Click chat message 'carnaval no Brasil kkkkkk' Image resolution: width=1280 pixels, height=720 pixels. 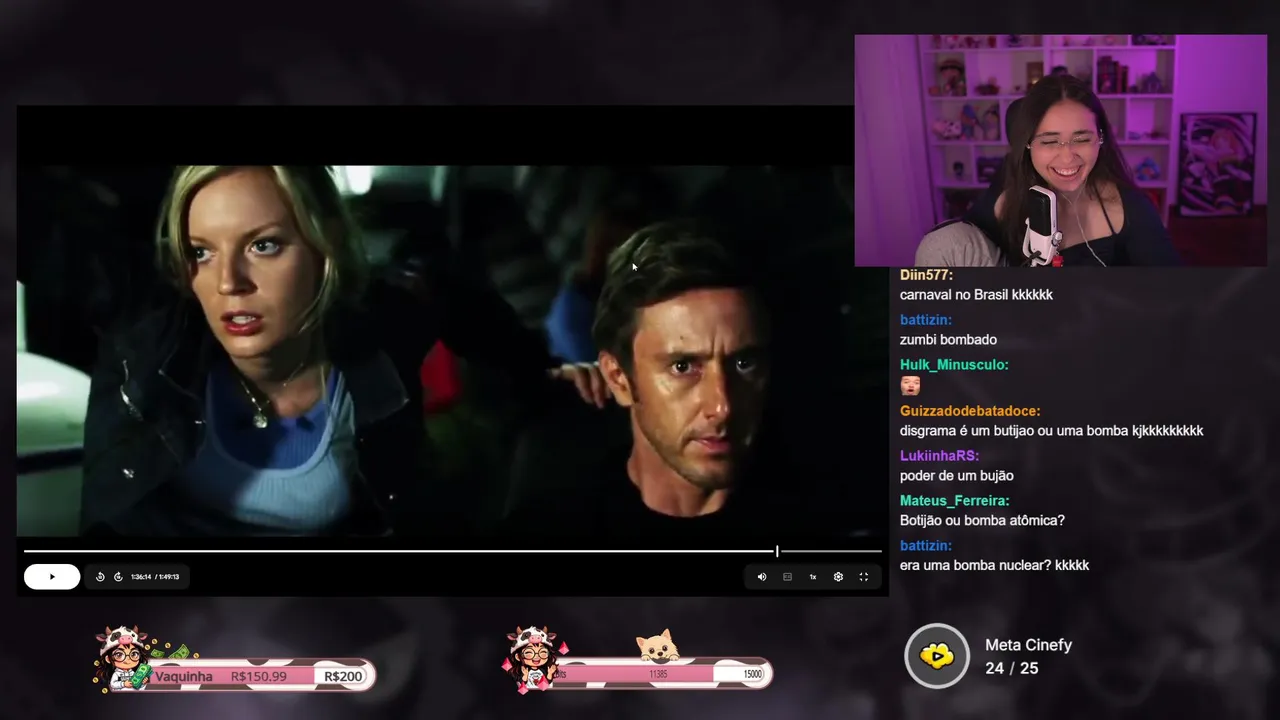point(976,295)
